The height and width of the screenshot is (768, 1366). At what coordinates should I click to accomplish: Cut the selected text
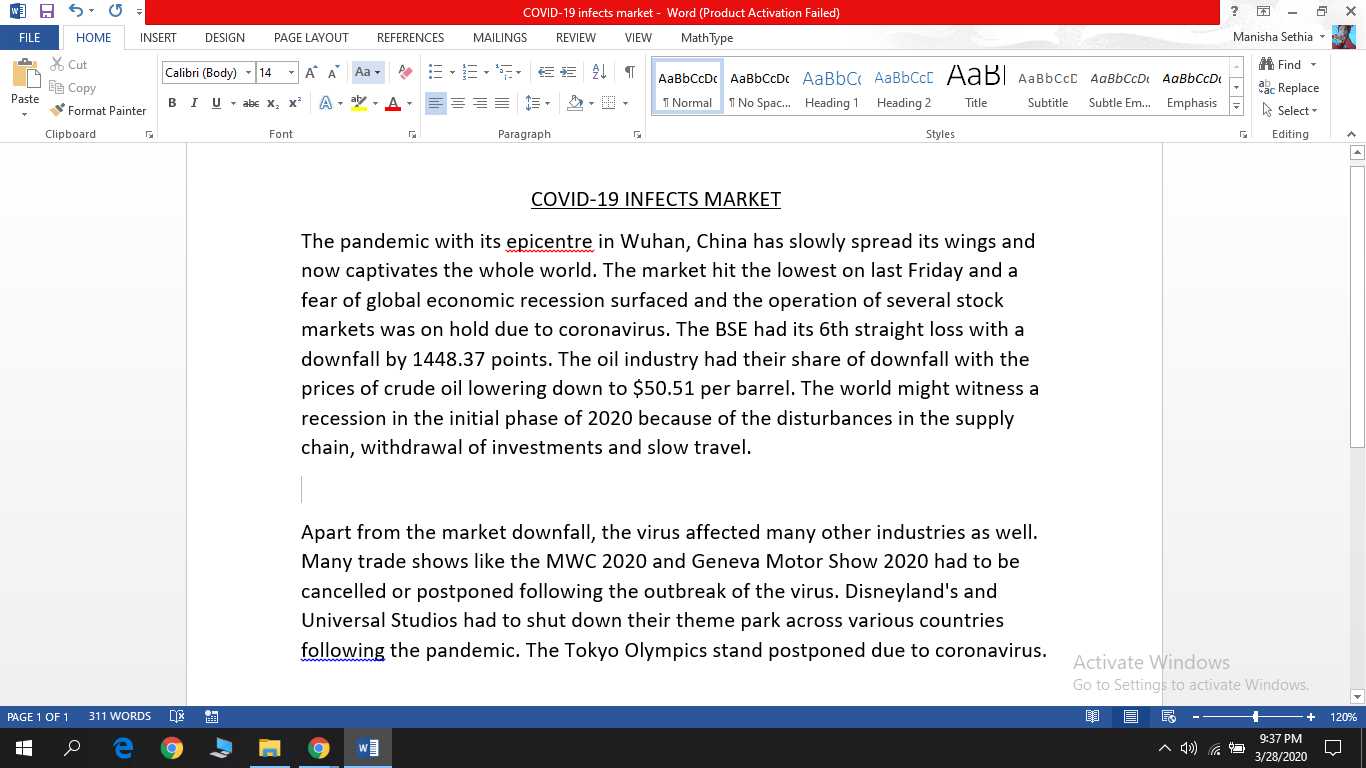[69, 65]
